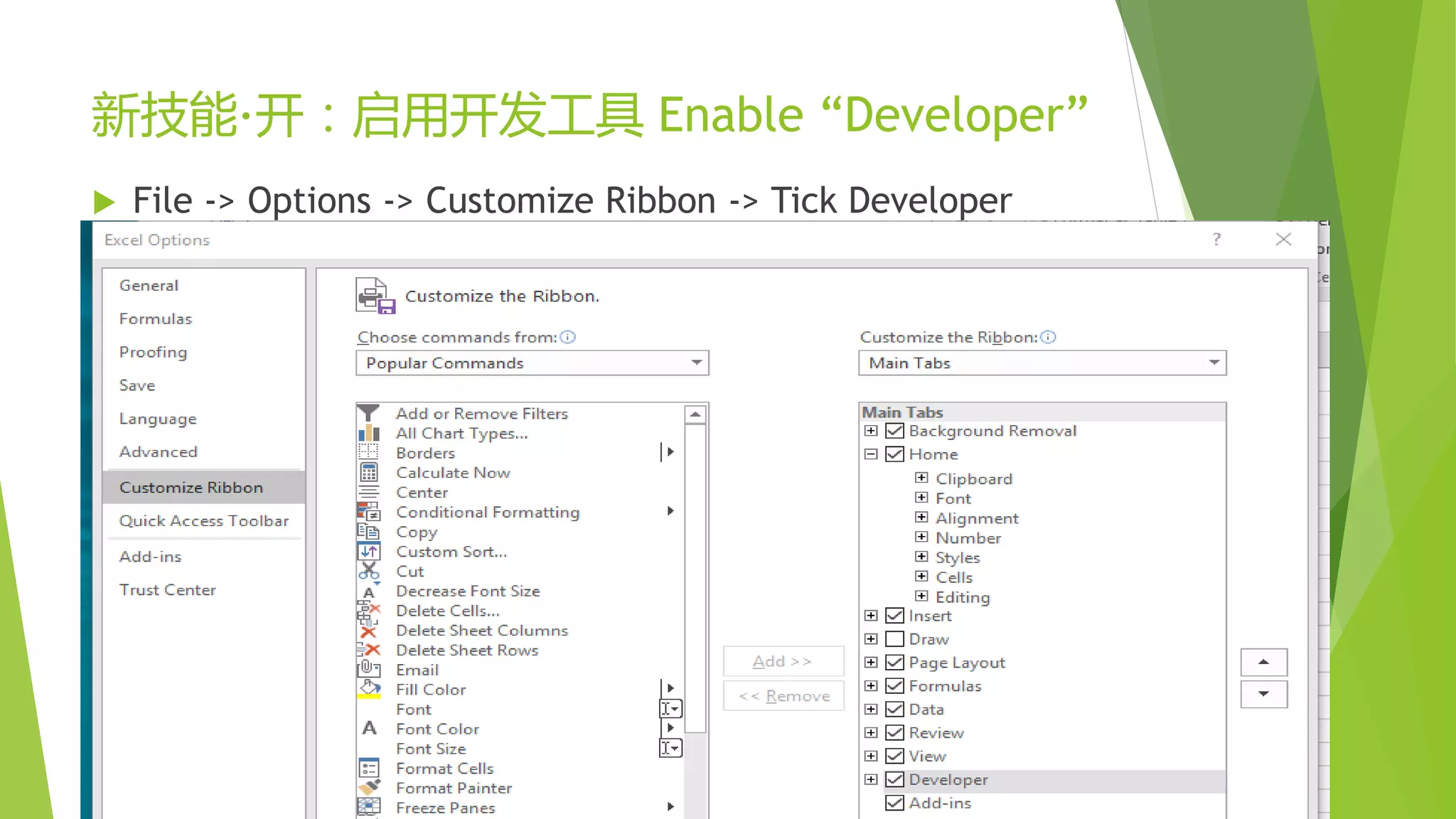Screen dimensions: 1456x819
Task: Toggle the Review tab checkbox
Action: pyautogui.click(x=894, y=733)
